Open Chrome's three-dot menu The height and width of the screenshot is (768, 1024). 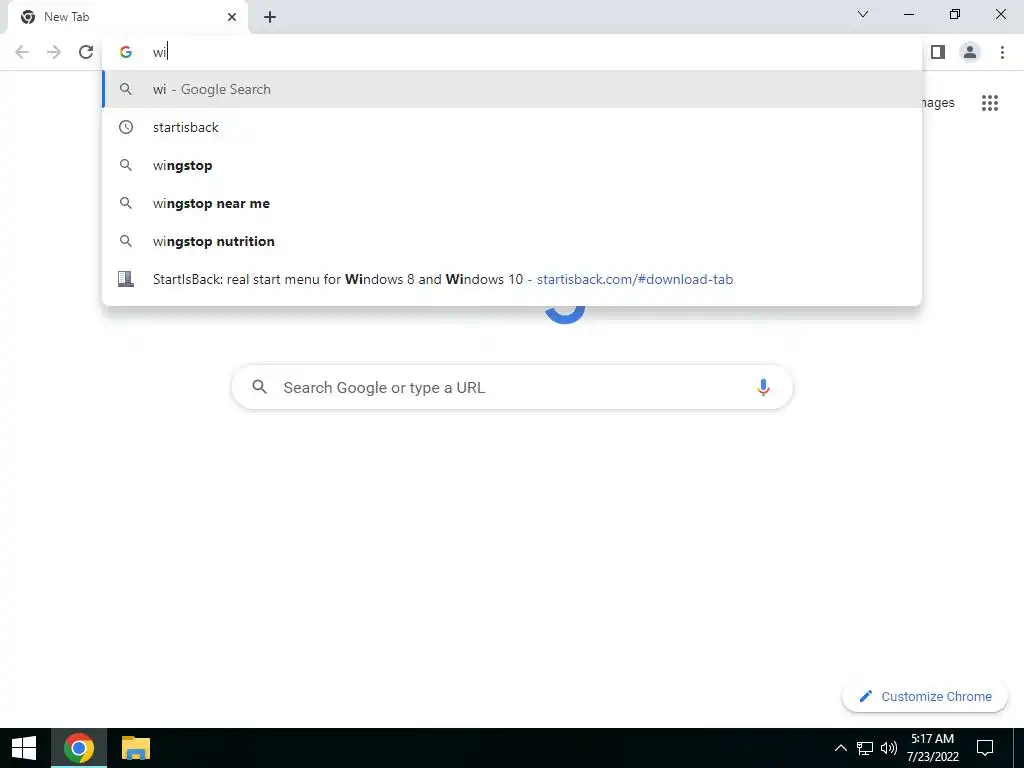(x=1002, y=52)
